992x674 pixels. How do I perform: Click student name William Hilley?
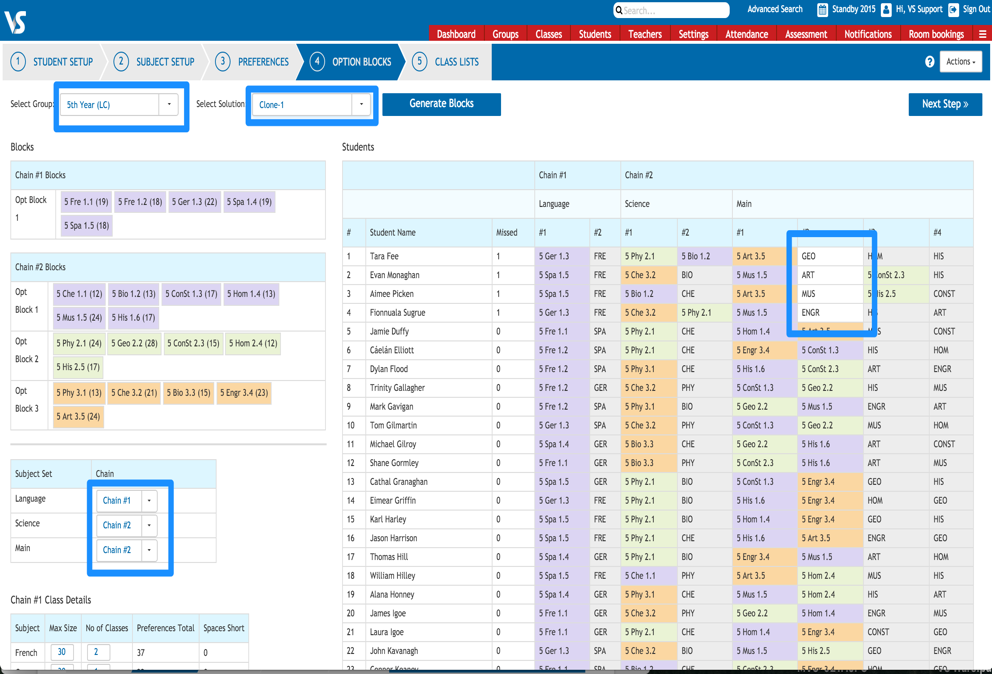click(x=392, y=575)
